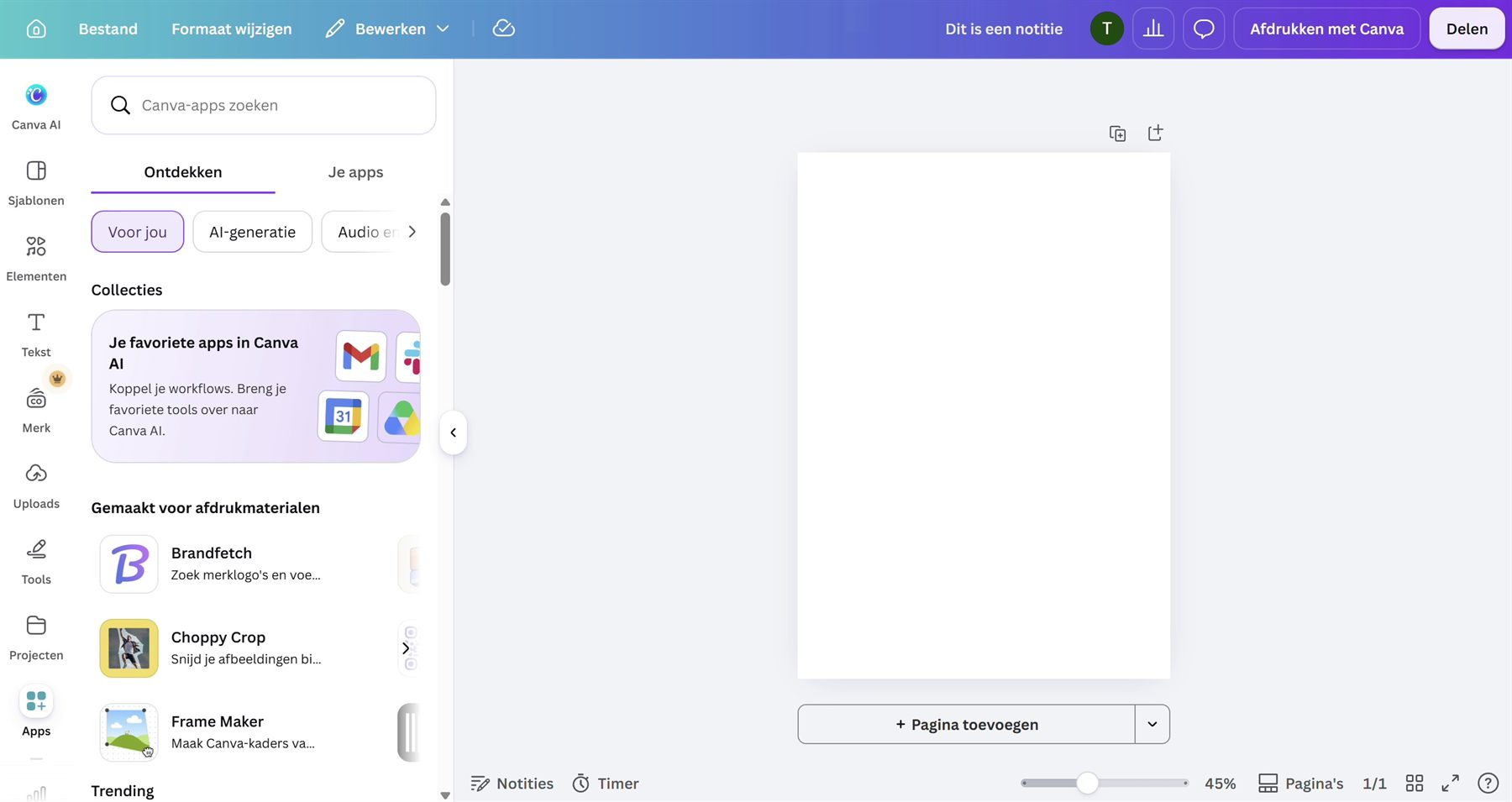Screen dimensions: 1512x802
Task: Expand the Pagina toevoegen dropdown arrow
Action: (1152, 724)
